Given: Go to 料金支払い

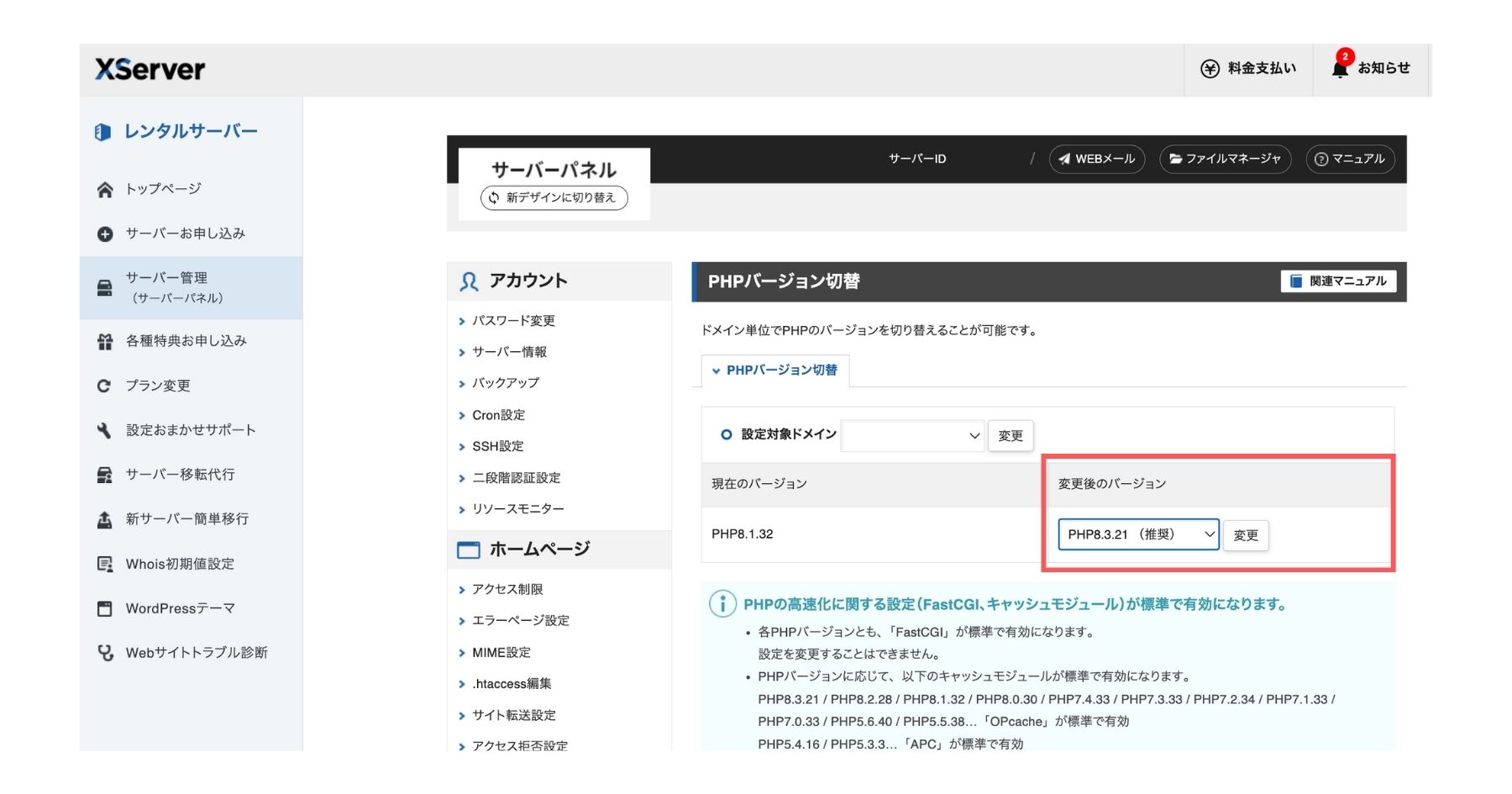Looking at the screenshot, I should coord(1249,69).
